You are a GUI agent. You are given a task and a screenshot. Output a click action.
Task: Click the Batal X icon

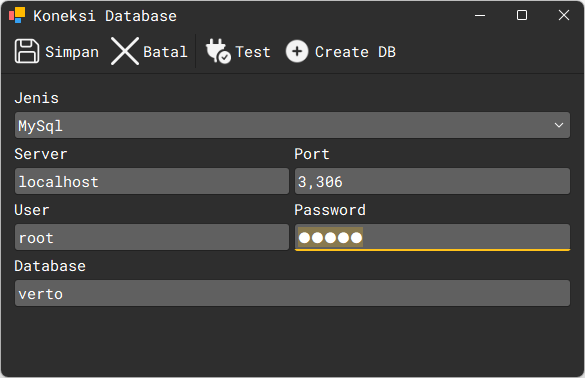point(125,51)
